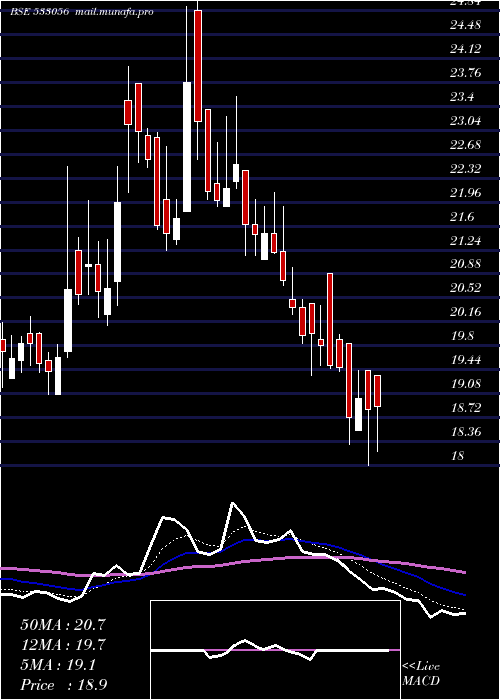500x700 pixels.
Task: Click the 19.08 price axis label
Action: point(466,384)
